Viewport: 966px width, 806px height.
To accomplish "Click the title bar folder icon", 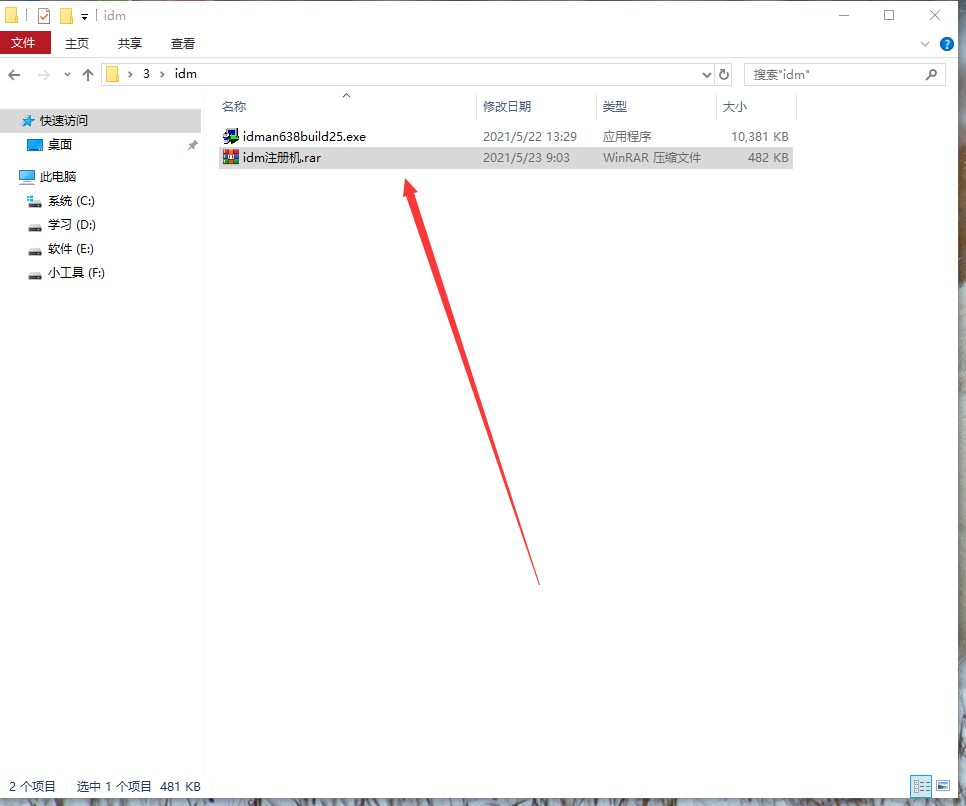I will click(x=11, y=15).
